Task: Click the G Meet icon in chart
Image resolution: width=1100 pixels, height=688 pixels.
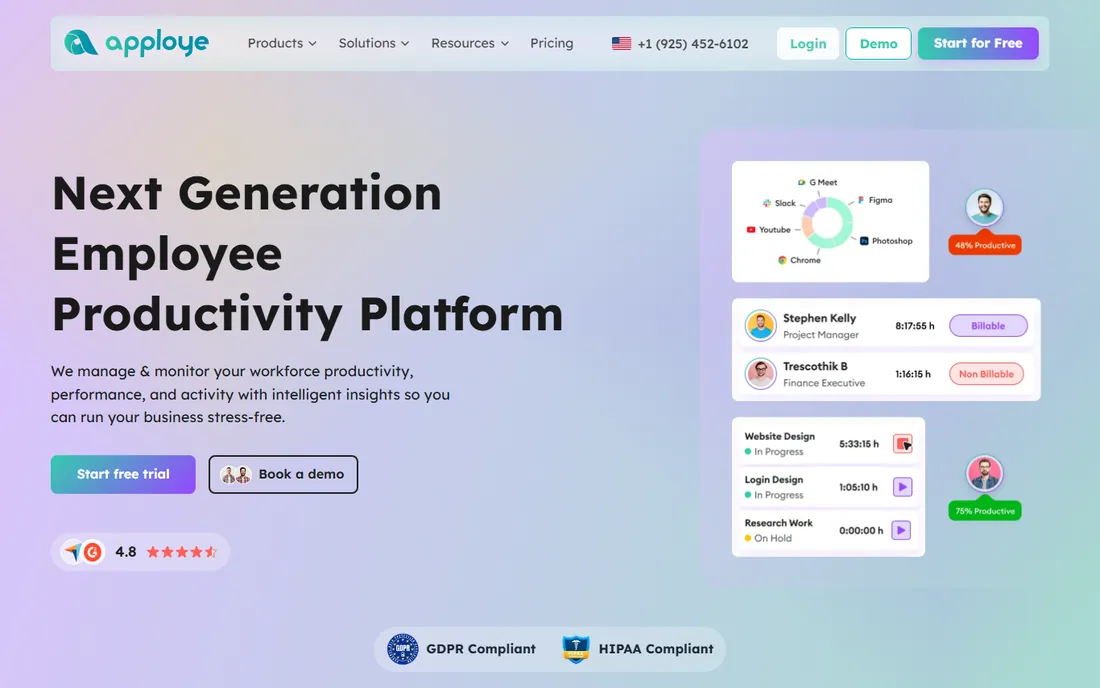Action: tap(801, 182)
